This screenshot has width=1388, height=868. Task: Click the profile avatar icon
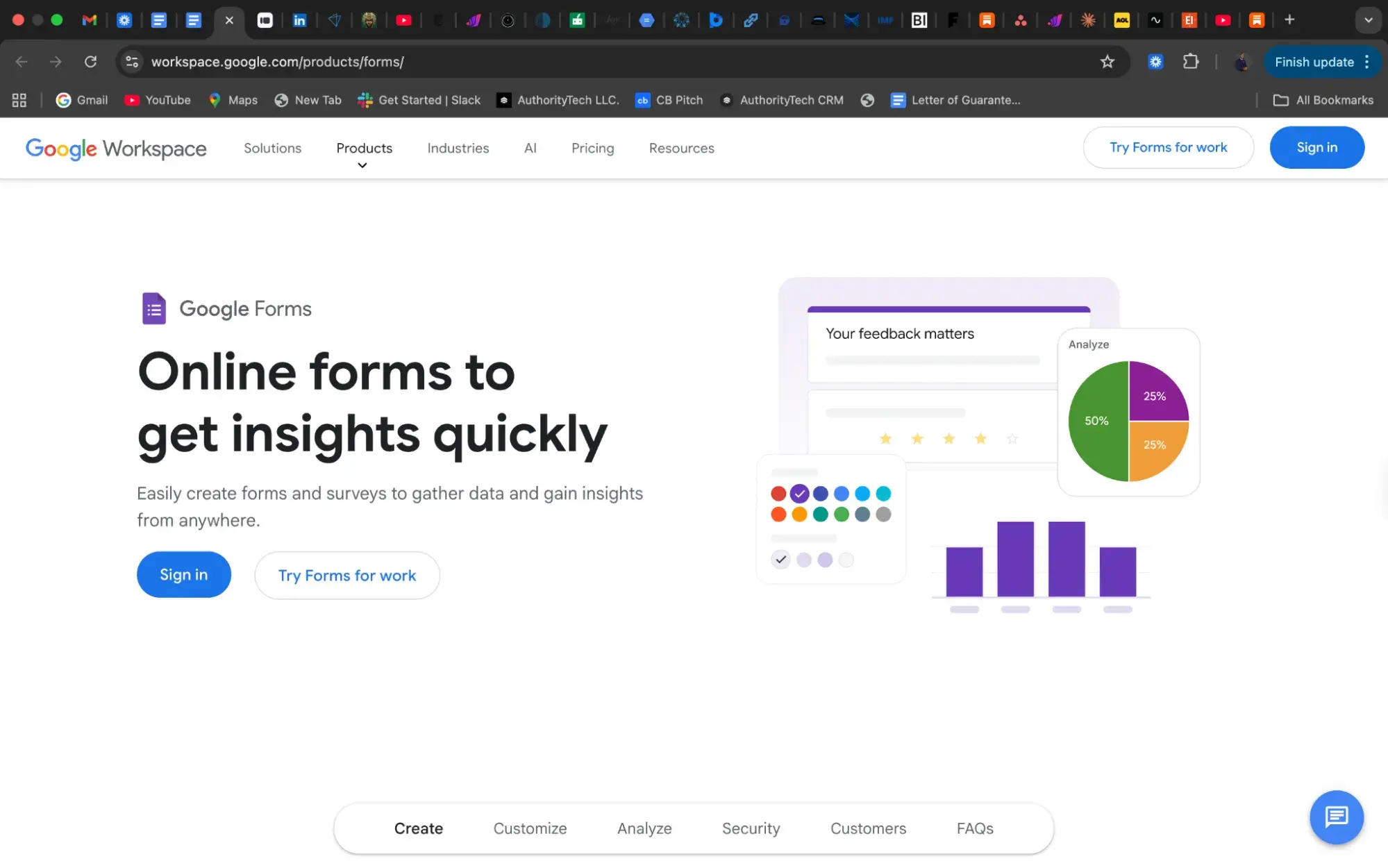(1241, 62)
